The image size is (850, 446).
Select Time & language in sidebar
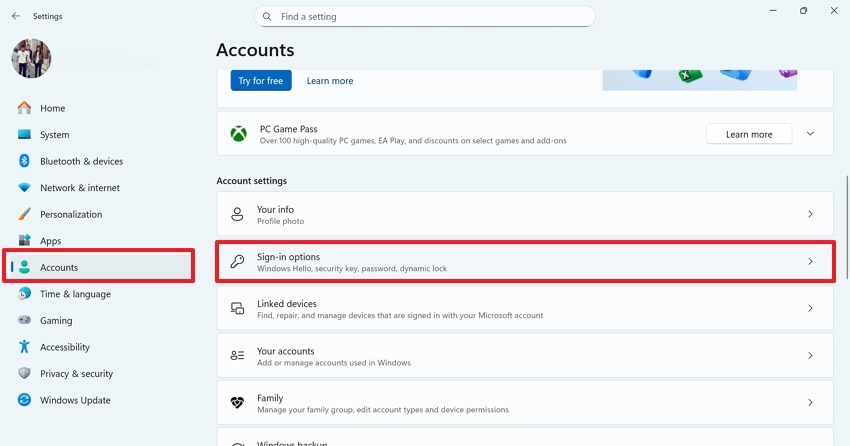click(x=75, y=294)
